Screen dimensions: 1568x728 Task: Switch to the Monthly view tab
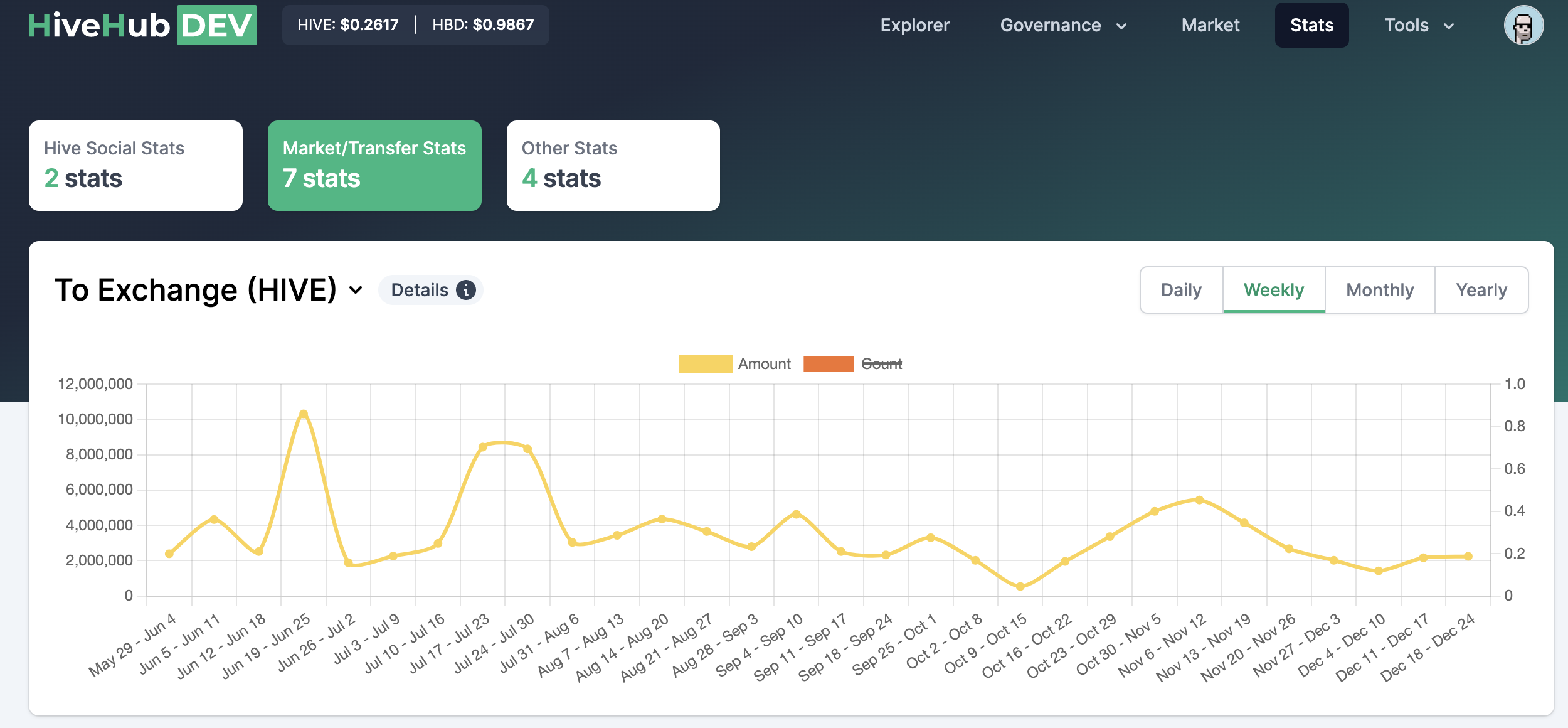tap(1380, 290)
